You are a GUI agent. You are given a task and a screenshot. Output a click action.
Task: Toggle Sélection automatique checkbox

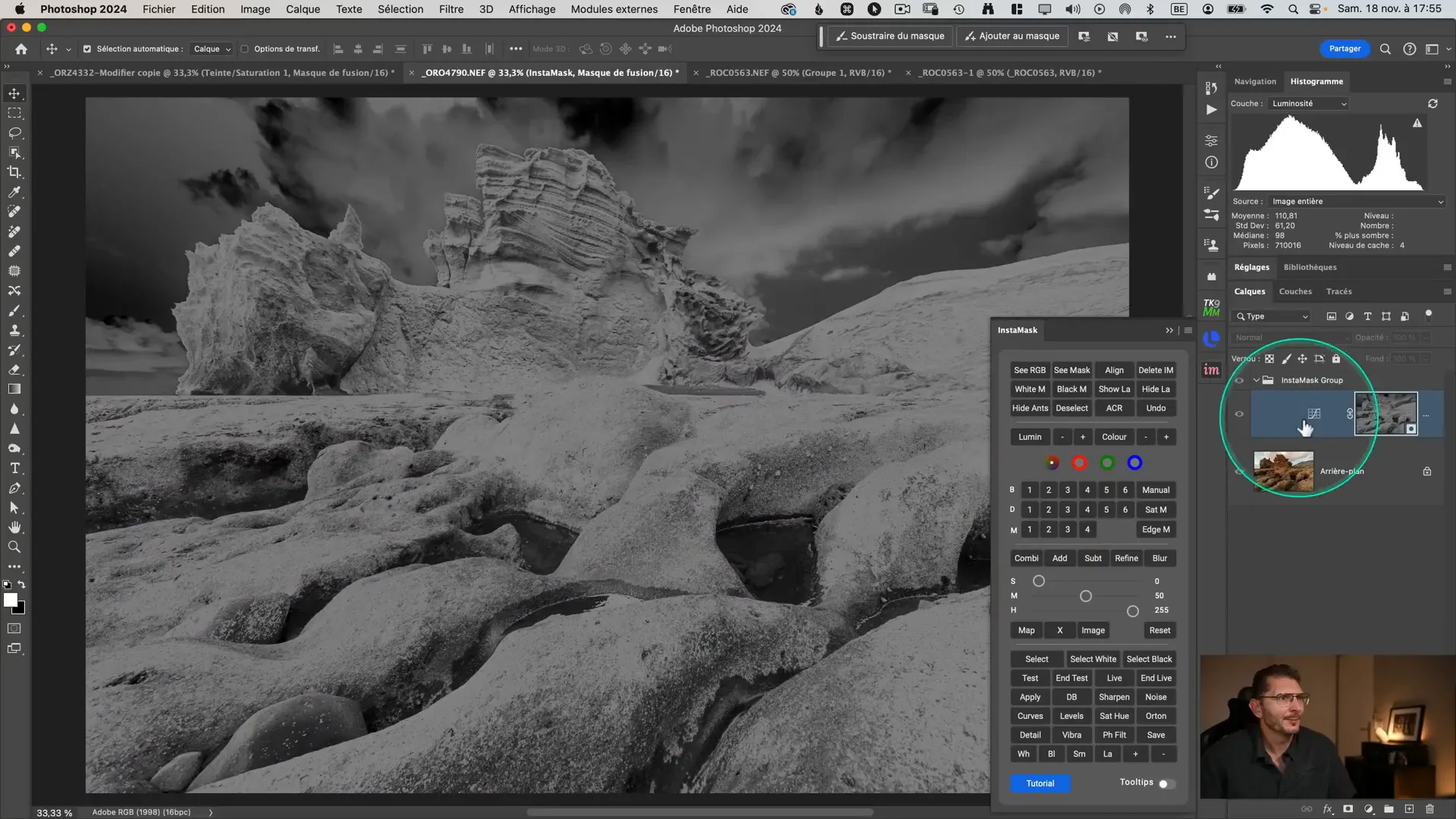click(87, 49)
